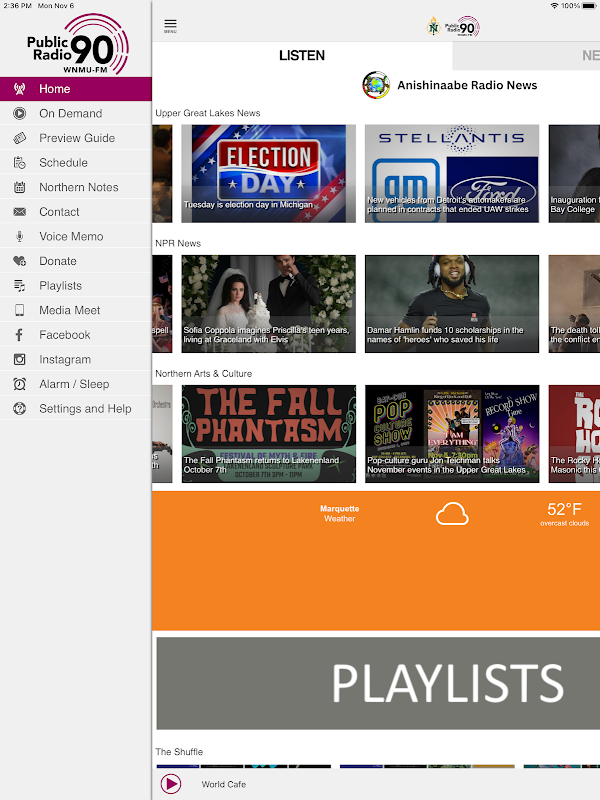Click the Schedule clock icon

pos(19,163)
